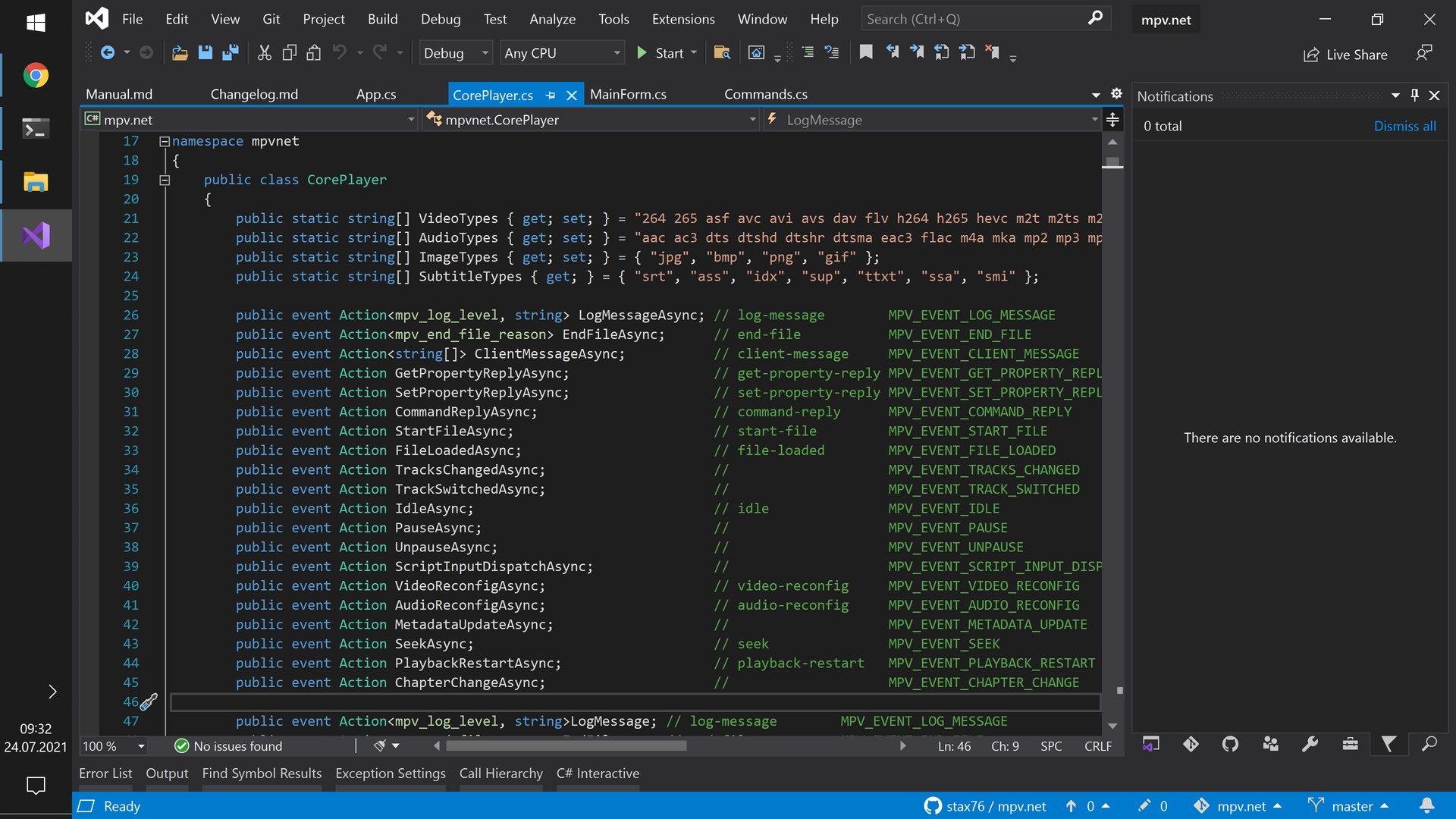This screenshot has width=1456, height=819.
Task: Click the Find in Files icon
Action: point(722,53)
